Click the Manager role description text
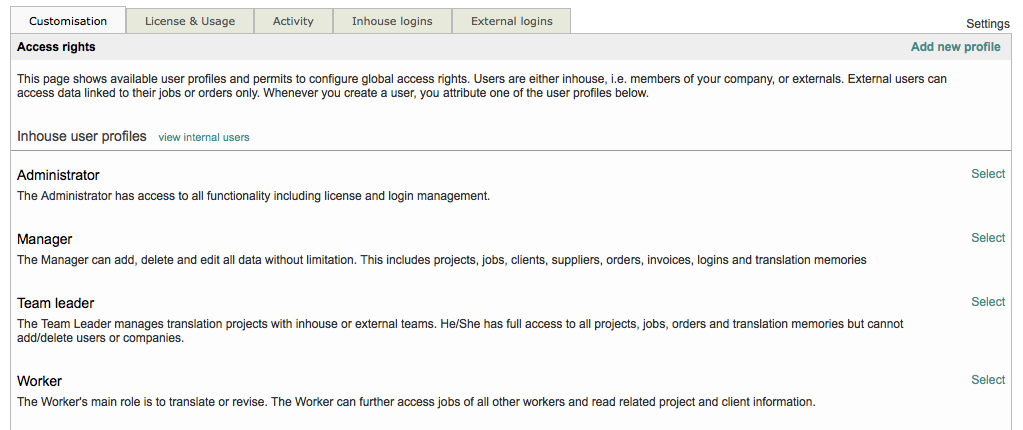The height and width of the screenshot is (430, 1023). click(441, 260)
